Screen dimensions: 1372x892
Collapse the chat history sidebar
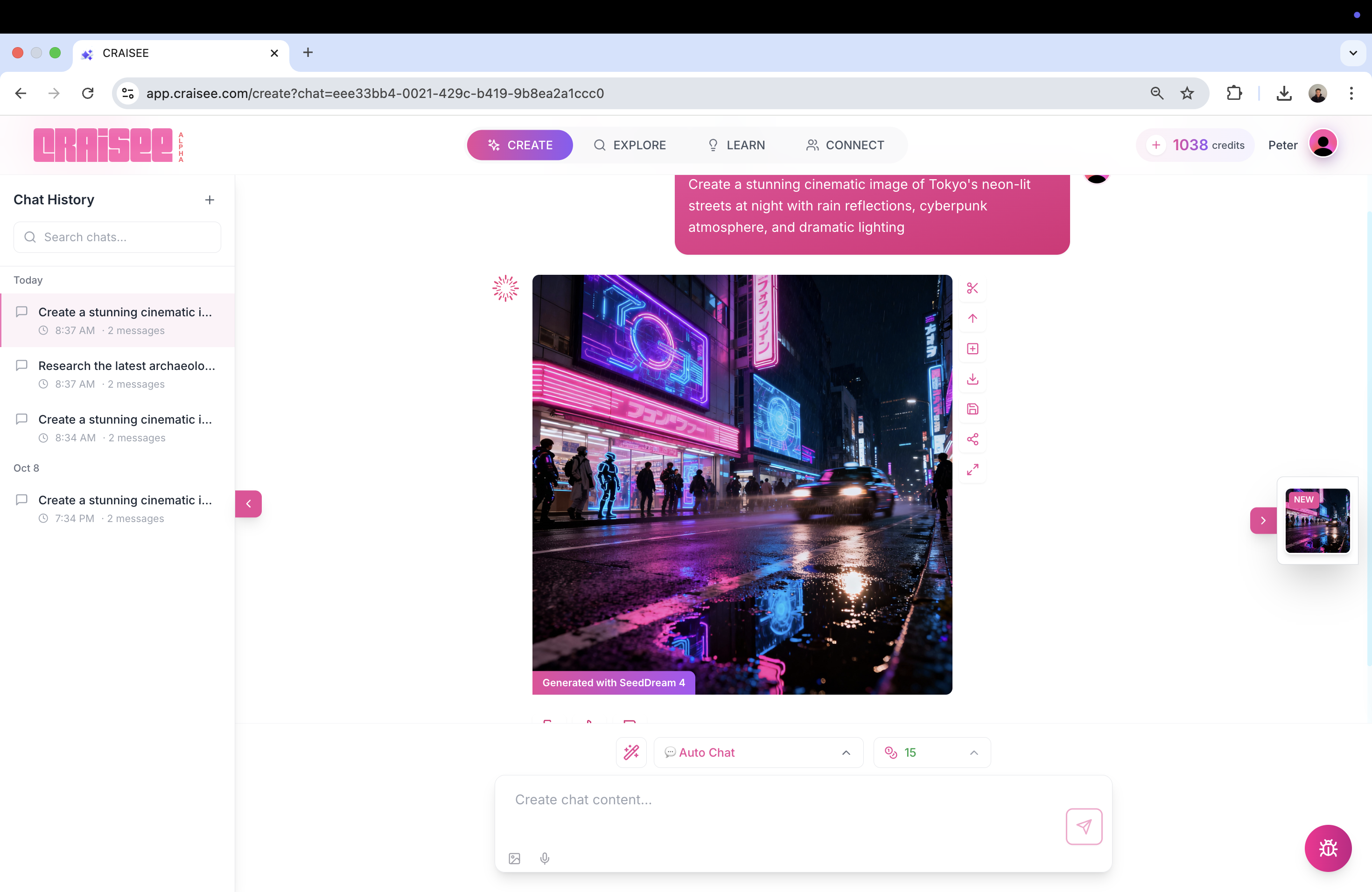pos(248,504)
